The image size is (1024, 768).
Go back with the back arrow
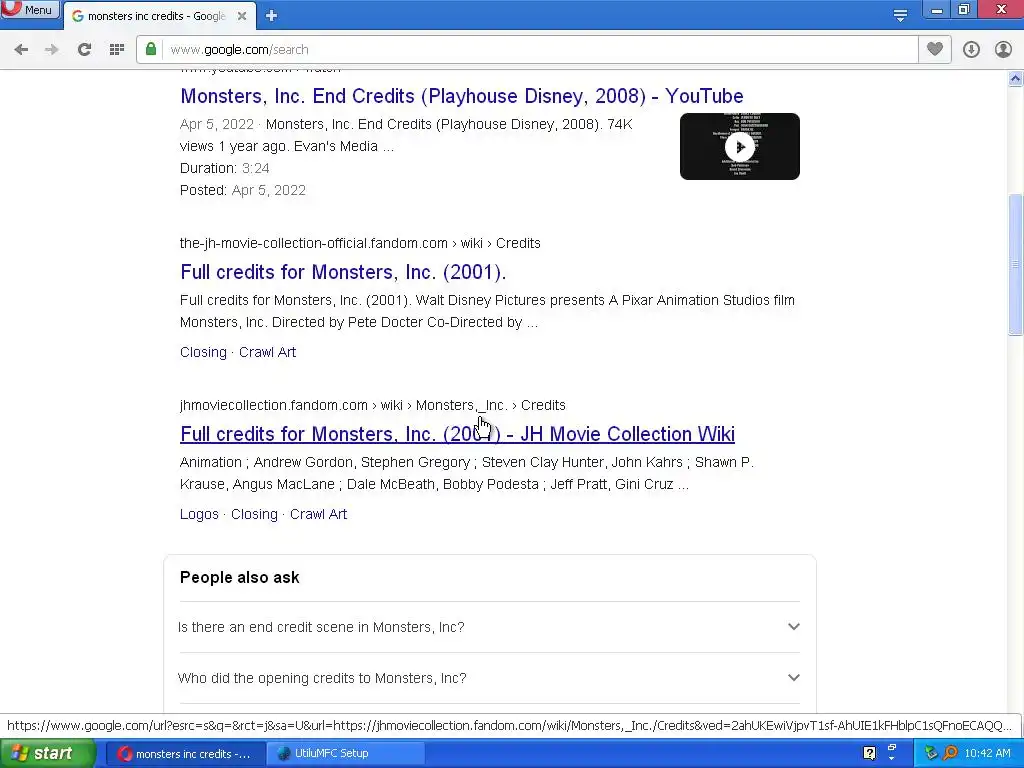pos(21,50)
